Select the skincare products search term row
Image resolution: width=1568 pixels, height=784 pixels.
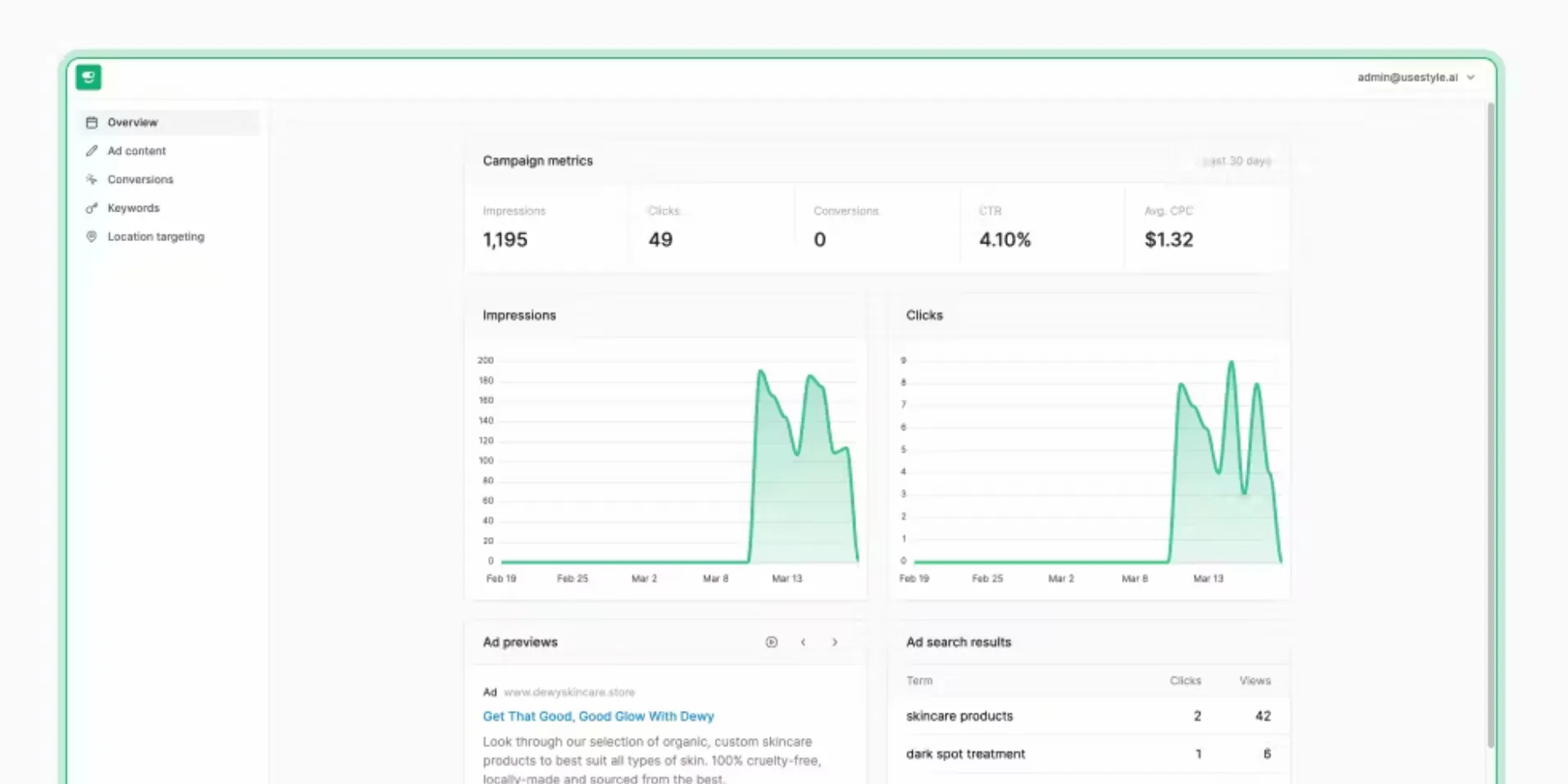[x=1090, y=716]
